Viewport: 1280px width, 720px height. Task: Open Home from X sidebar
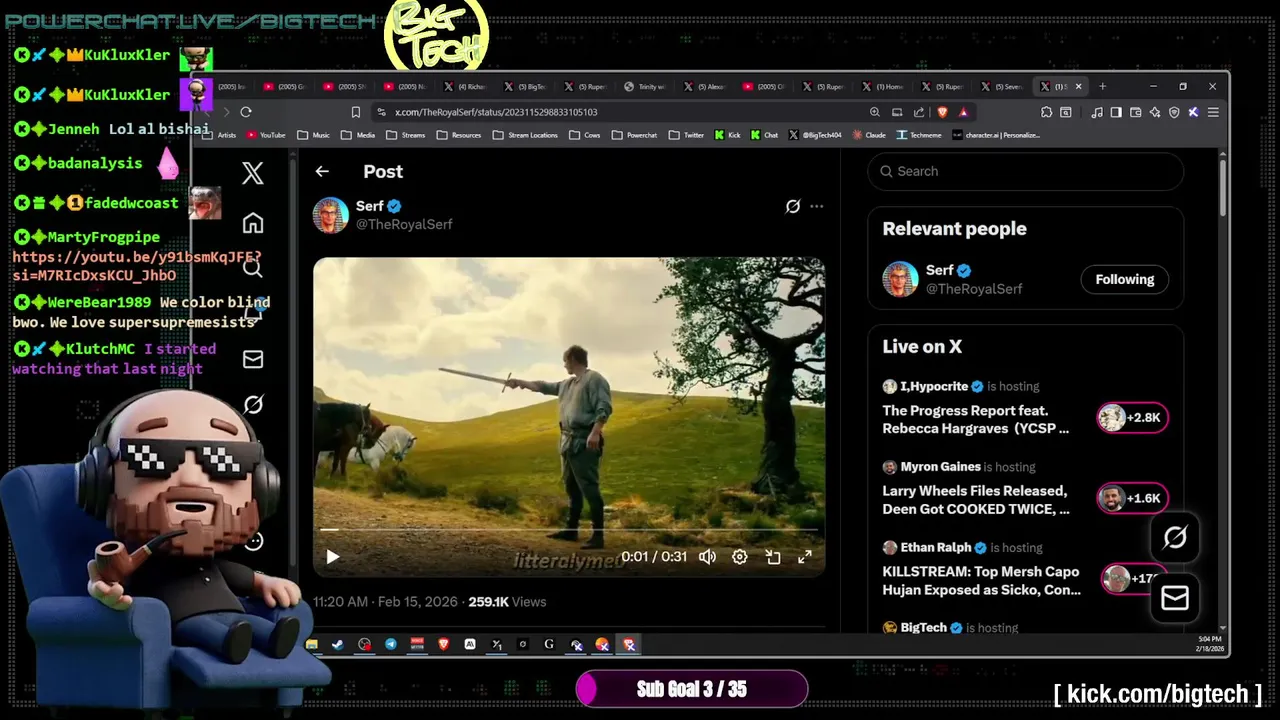(x=253, y=223)
